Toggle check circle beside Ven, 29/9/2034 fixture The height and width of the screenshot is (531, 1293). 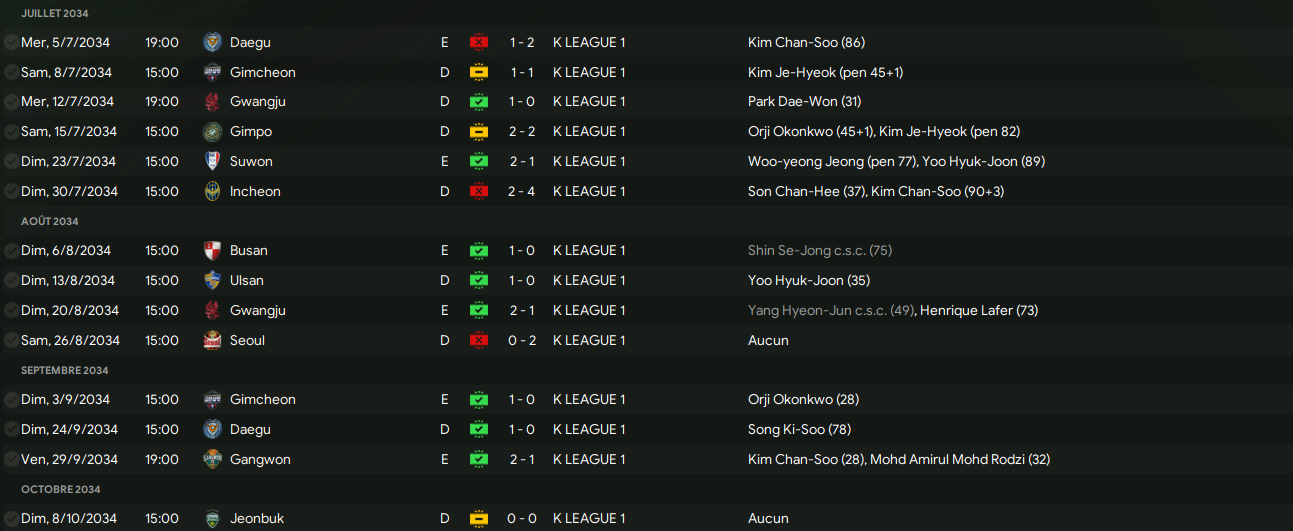(x=11, y=459)
